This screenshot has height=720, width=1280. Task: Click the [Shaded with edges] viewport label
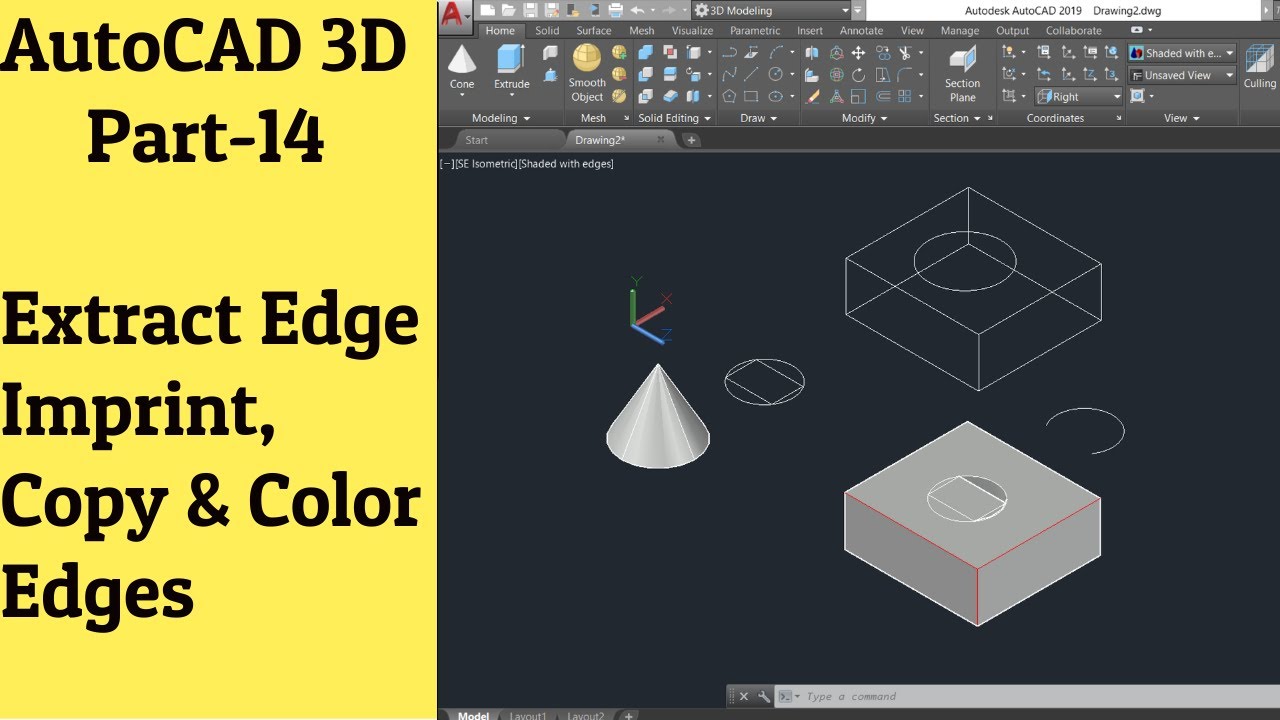pos(566,164)
